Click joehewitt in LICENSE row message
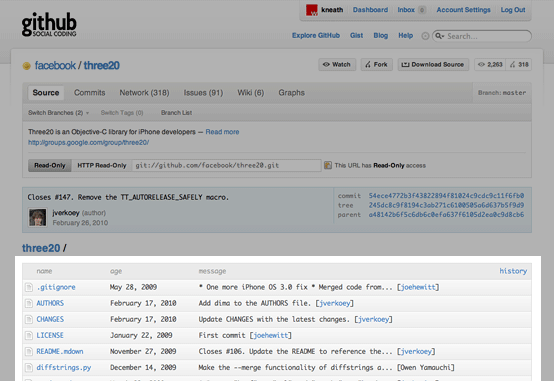554x381 pixels. tap(271, 335)
